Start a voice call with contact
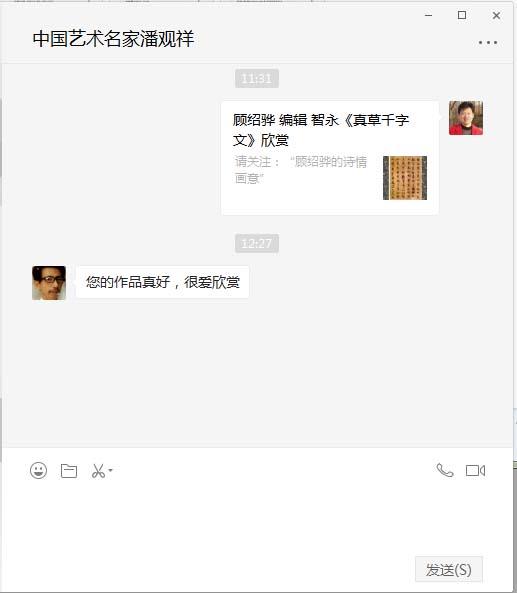This screenshot has width=517, height=593. 445,470
